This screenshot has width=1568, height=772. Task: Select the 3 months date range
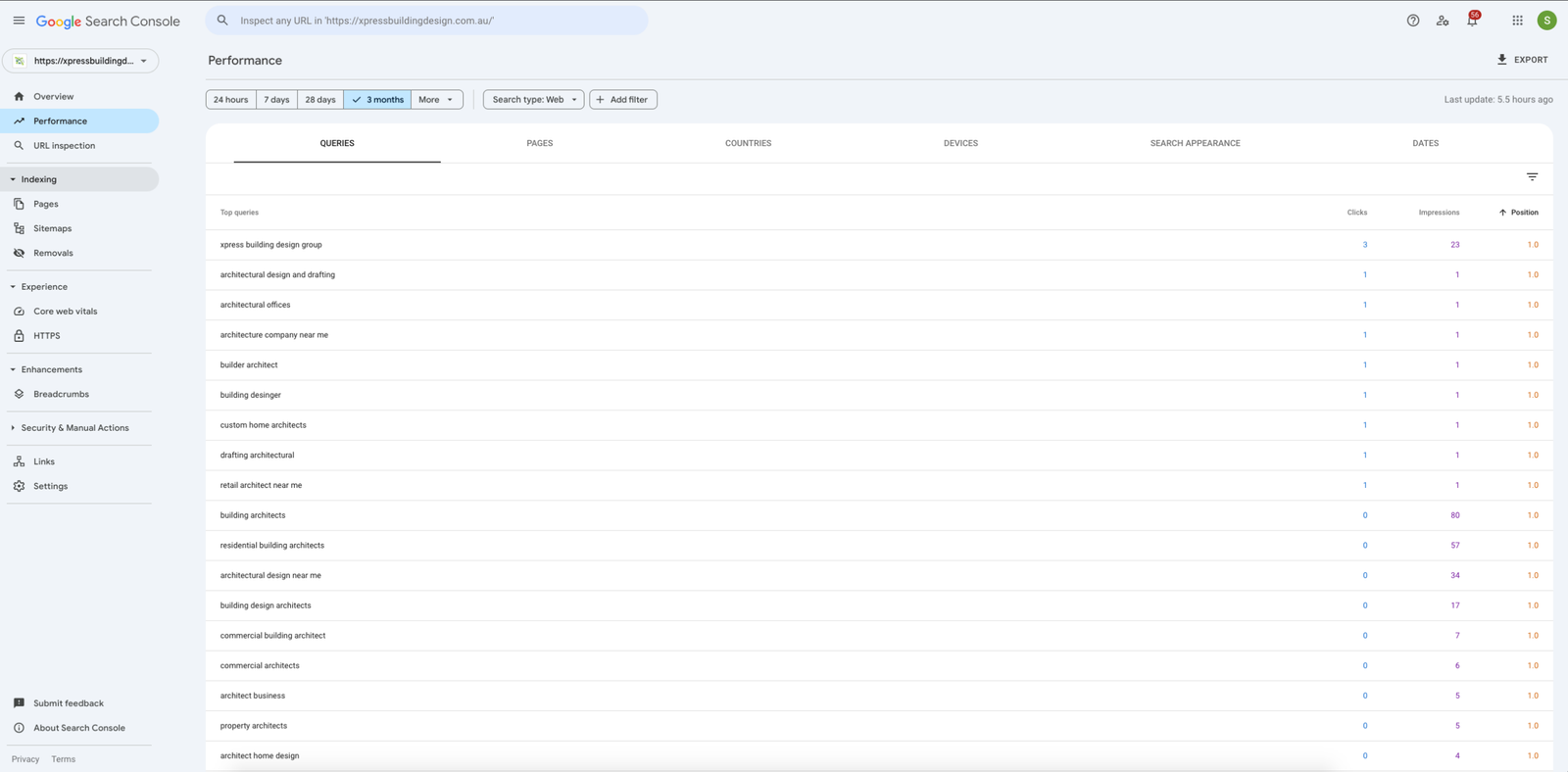pyautogui.click(x=377, y=100)
